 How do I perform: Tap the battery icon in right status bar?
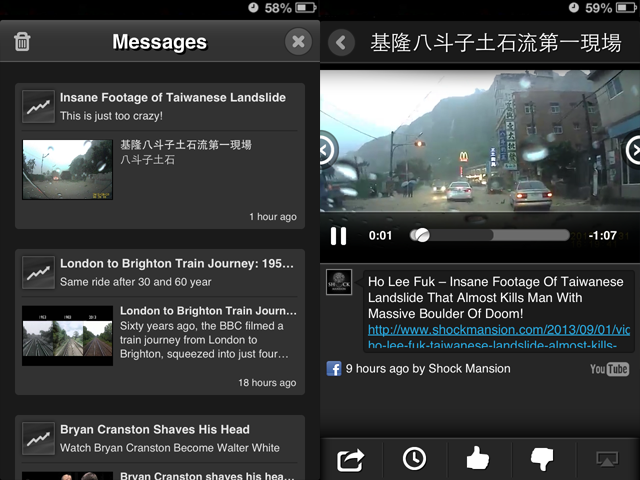click(627, 7)
